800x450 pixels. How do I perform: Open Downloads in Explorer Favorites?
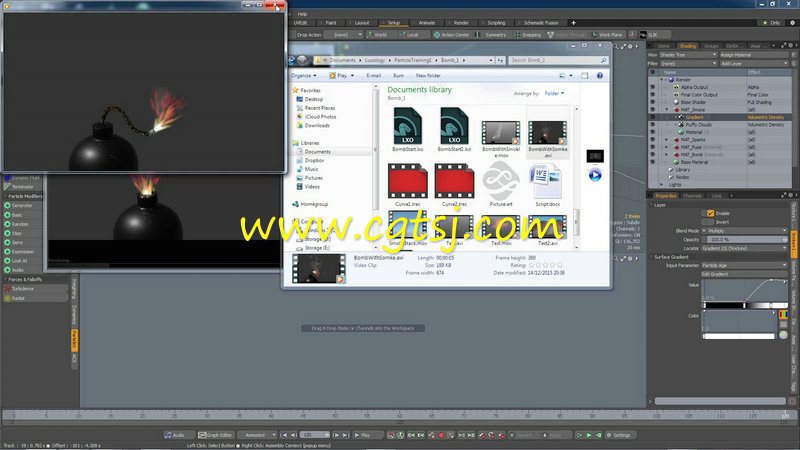[x=317, y=125]
